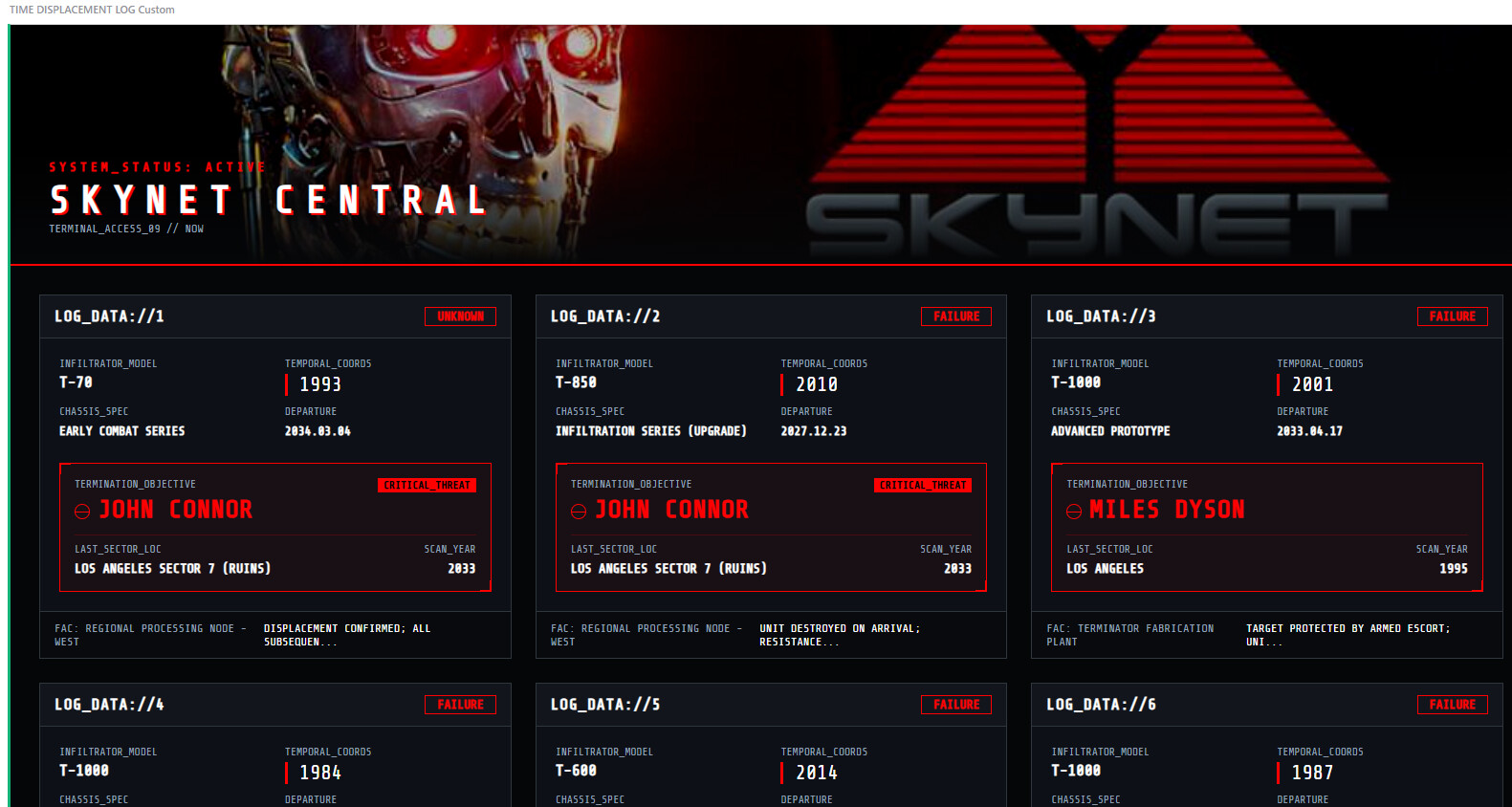Click the UNKNOWN status badge on LOG_DATA://1
This screenshot has height=807, width=1512.
pos(461,316)
